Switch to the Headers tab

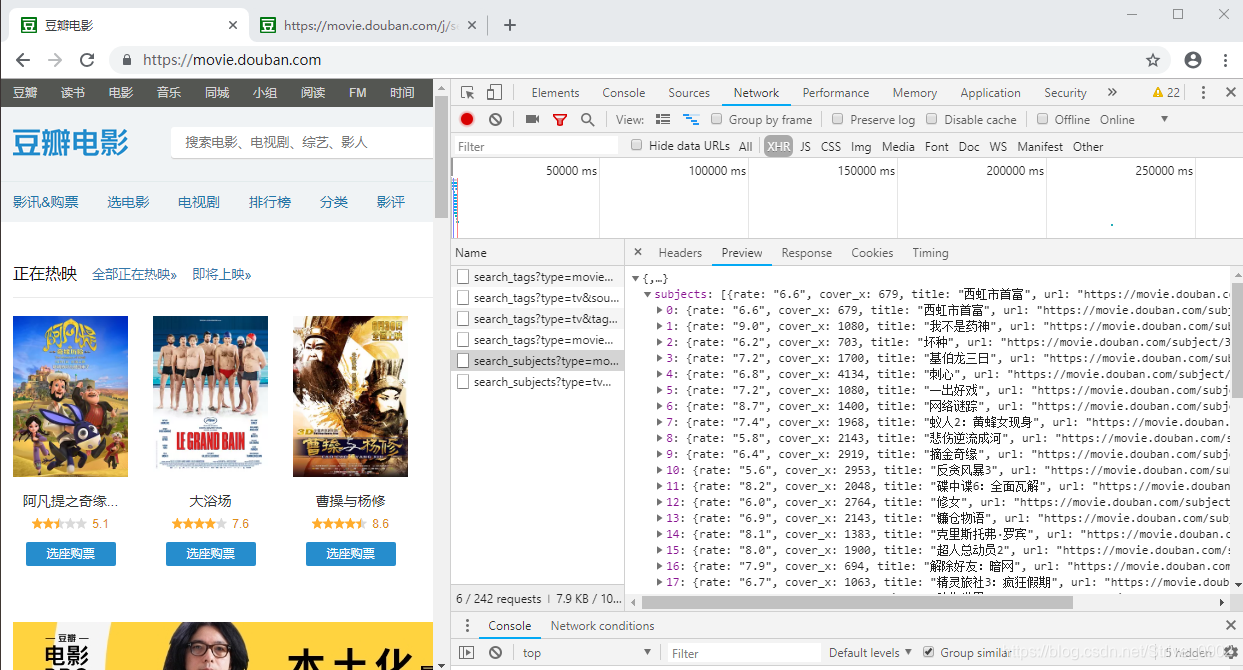(680, 253)
